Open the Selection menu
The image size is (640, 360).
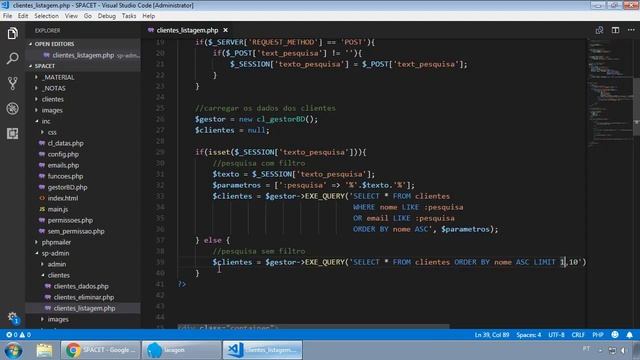(x=46, y=16)
